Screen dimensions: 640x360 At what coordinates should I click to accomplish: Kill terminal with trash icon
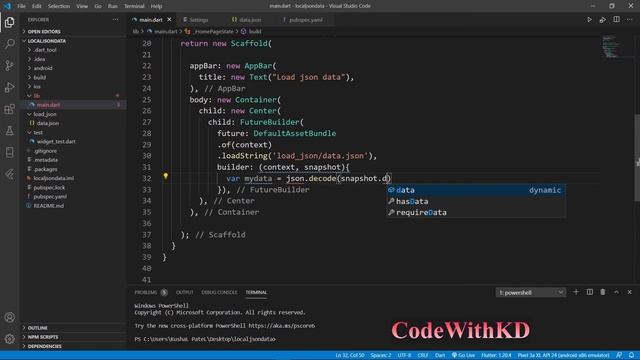[x=603, y=292]
